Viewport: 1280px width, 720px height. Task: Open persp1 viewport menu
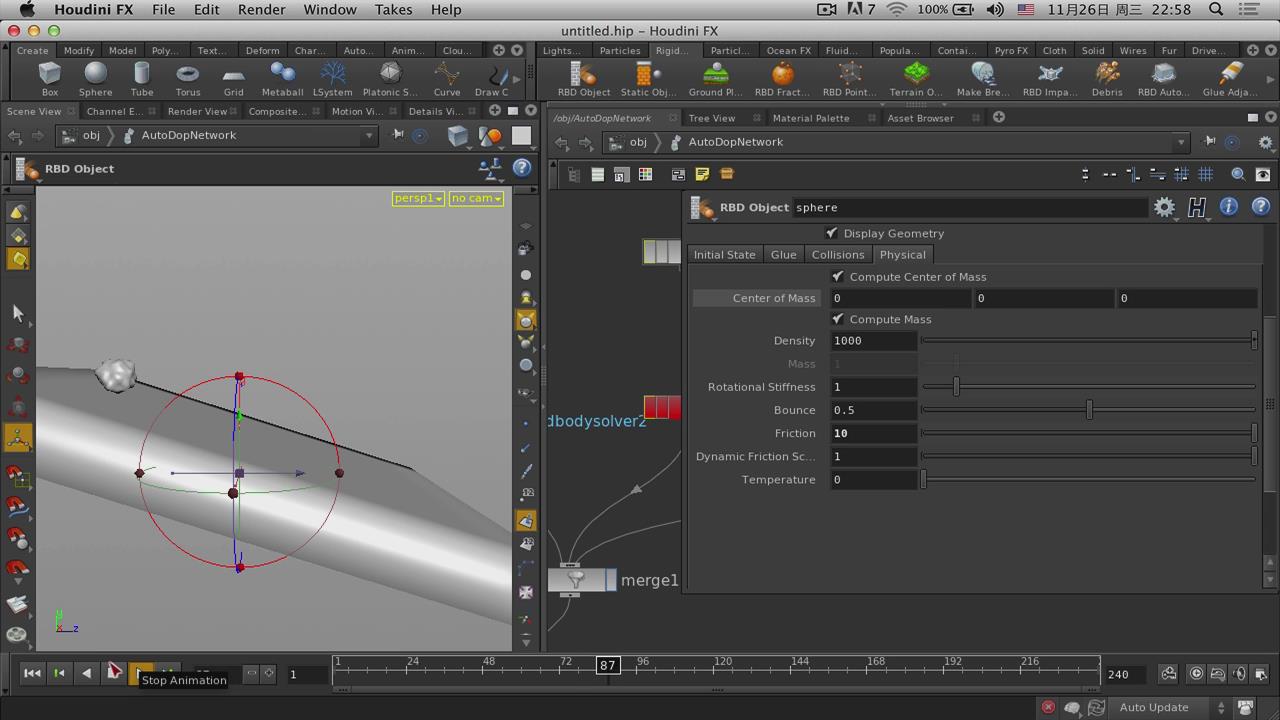418,198
